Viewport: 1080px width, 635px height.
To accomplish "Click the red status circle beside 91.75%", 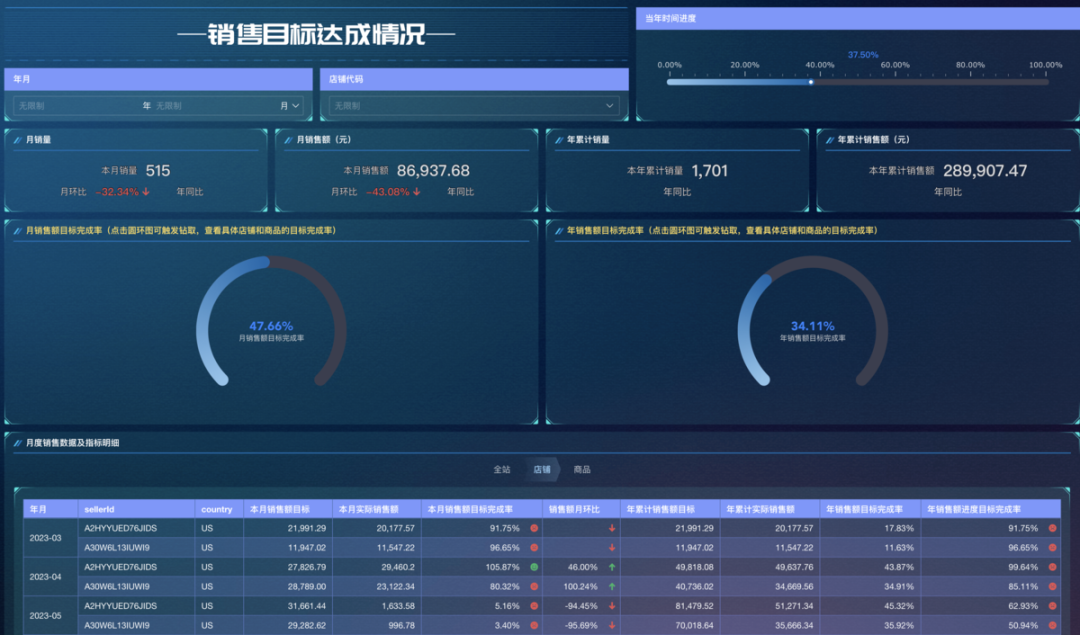I will [535, 528].
